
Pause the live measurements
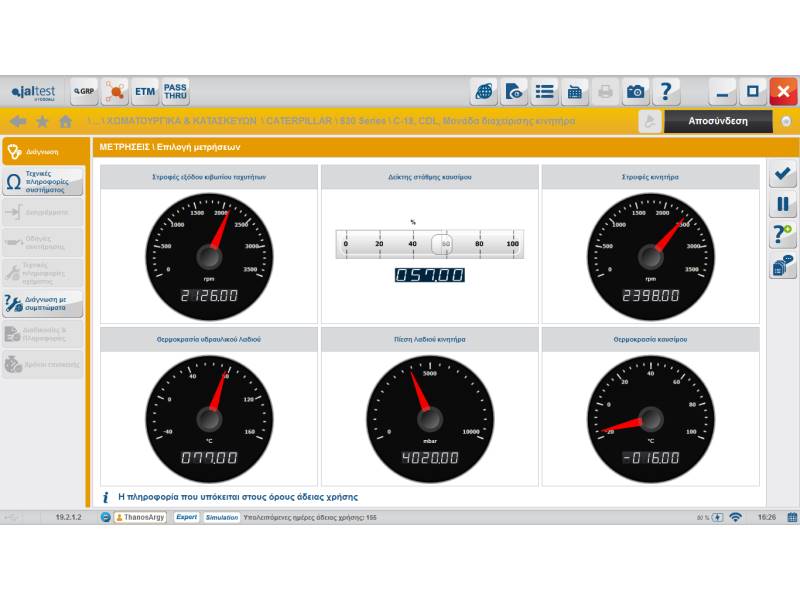(782, 204)
